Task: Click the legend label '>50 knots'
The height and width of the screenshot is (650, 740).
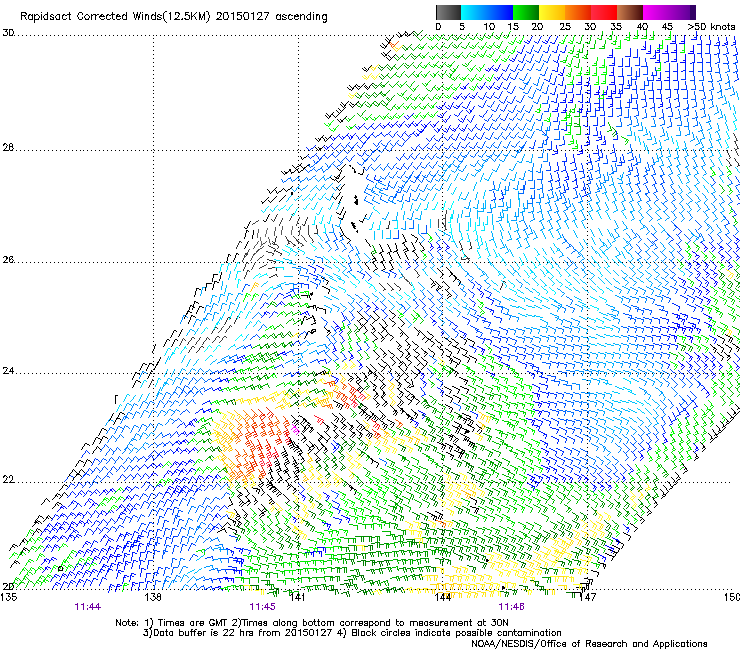Action: (x=711, y=27)
